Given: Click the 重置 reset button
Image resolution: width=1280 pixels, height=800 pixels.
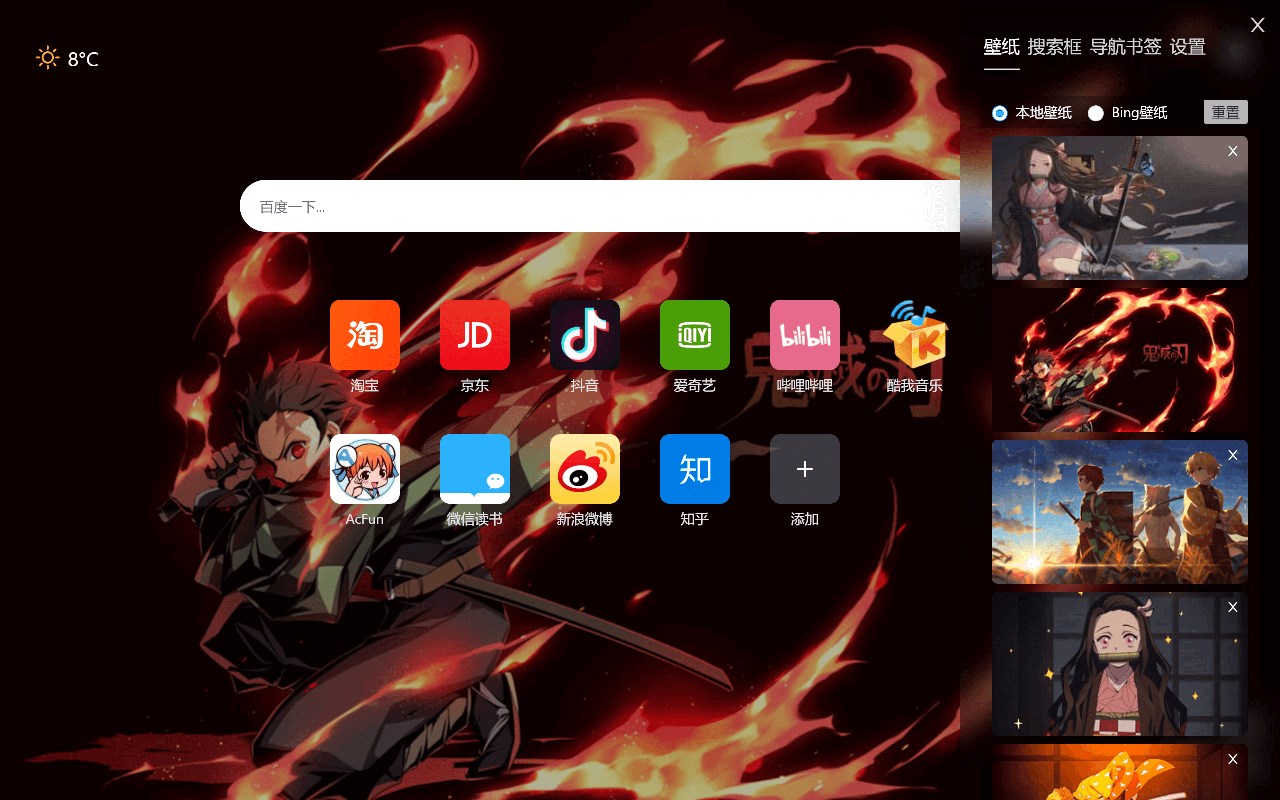Looking at the screenshot, I should (x=1226, y=112).
